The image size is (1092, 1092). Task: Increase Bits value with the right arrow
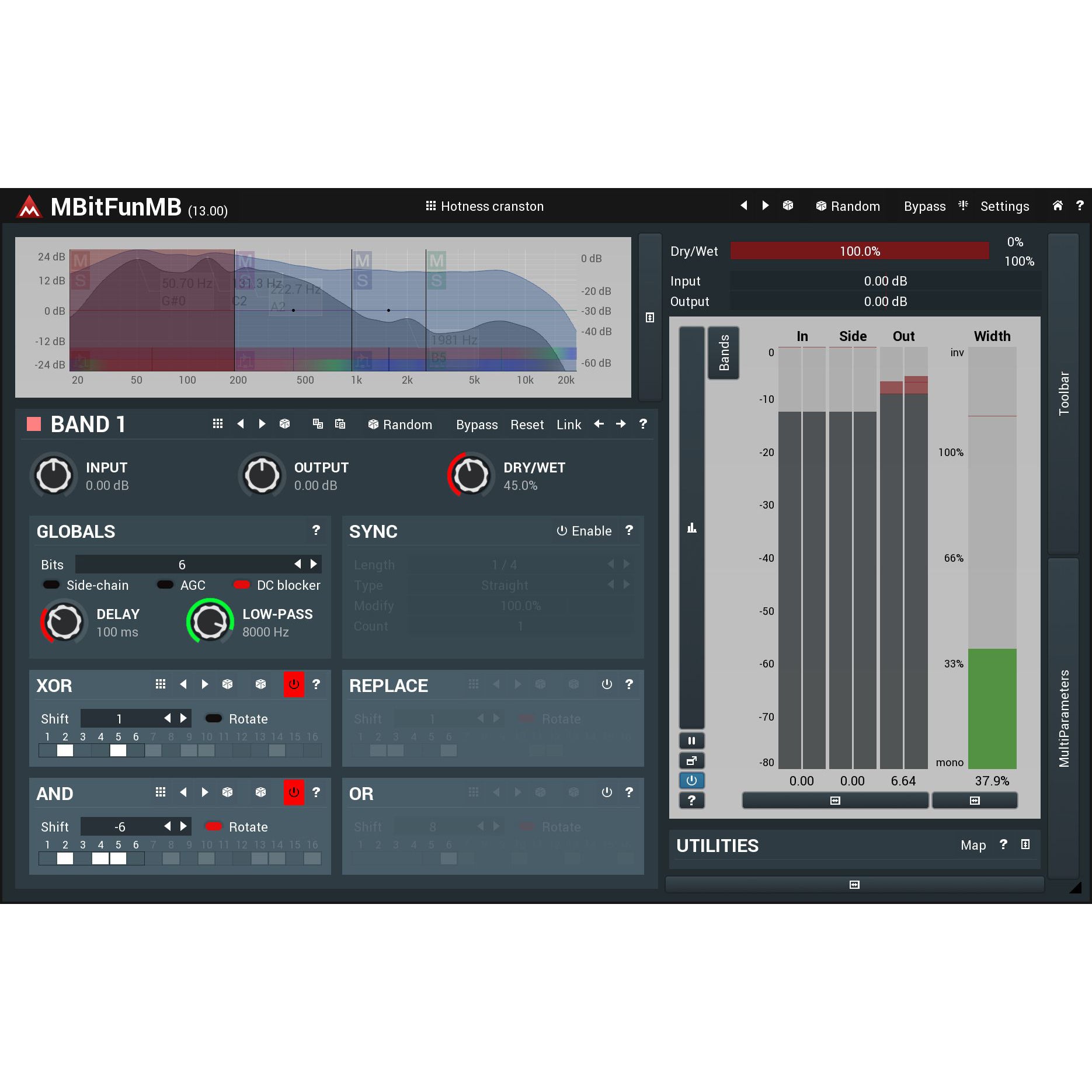point(314,564)
